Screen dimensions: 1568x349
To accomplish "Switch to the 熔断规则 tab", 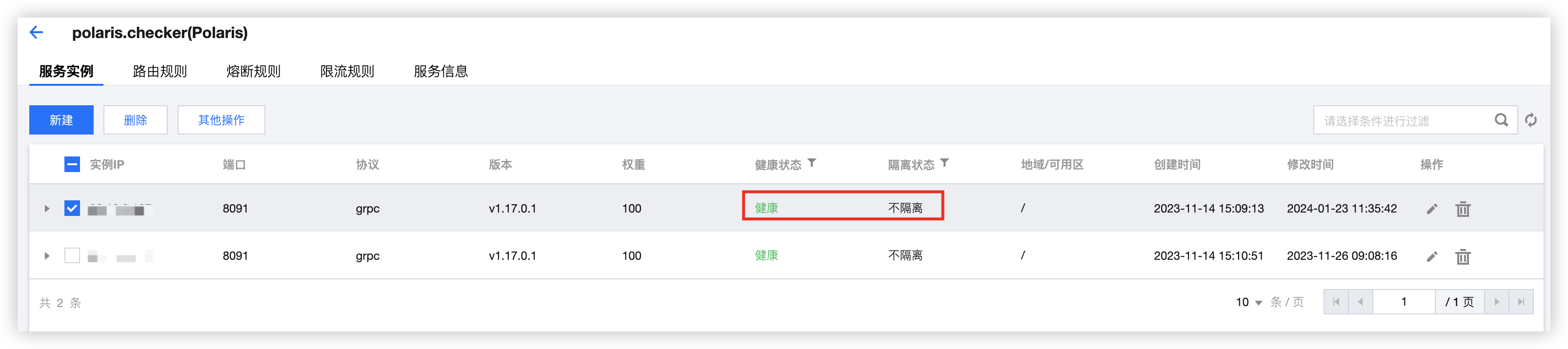I will [x=253, y=71].
